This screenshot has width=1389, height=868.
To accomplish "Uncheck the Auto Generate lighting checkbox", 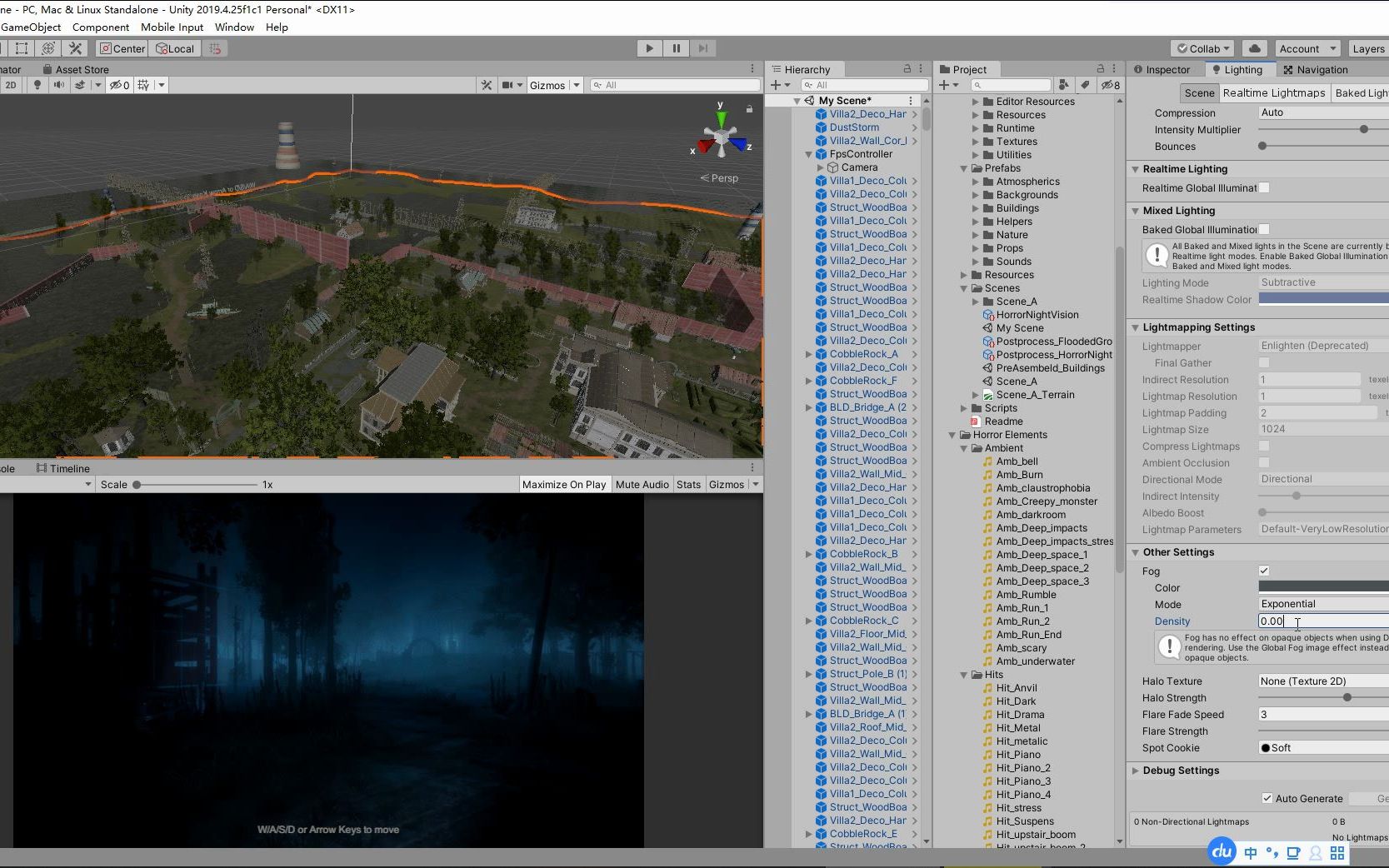I will 1267,798.
